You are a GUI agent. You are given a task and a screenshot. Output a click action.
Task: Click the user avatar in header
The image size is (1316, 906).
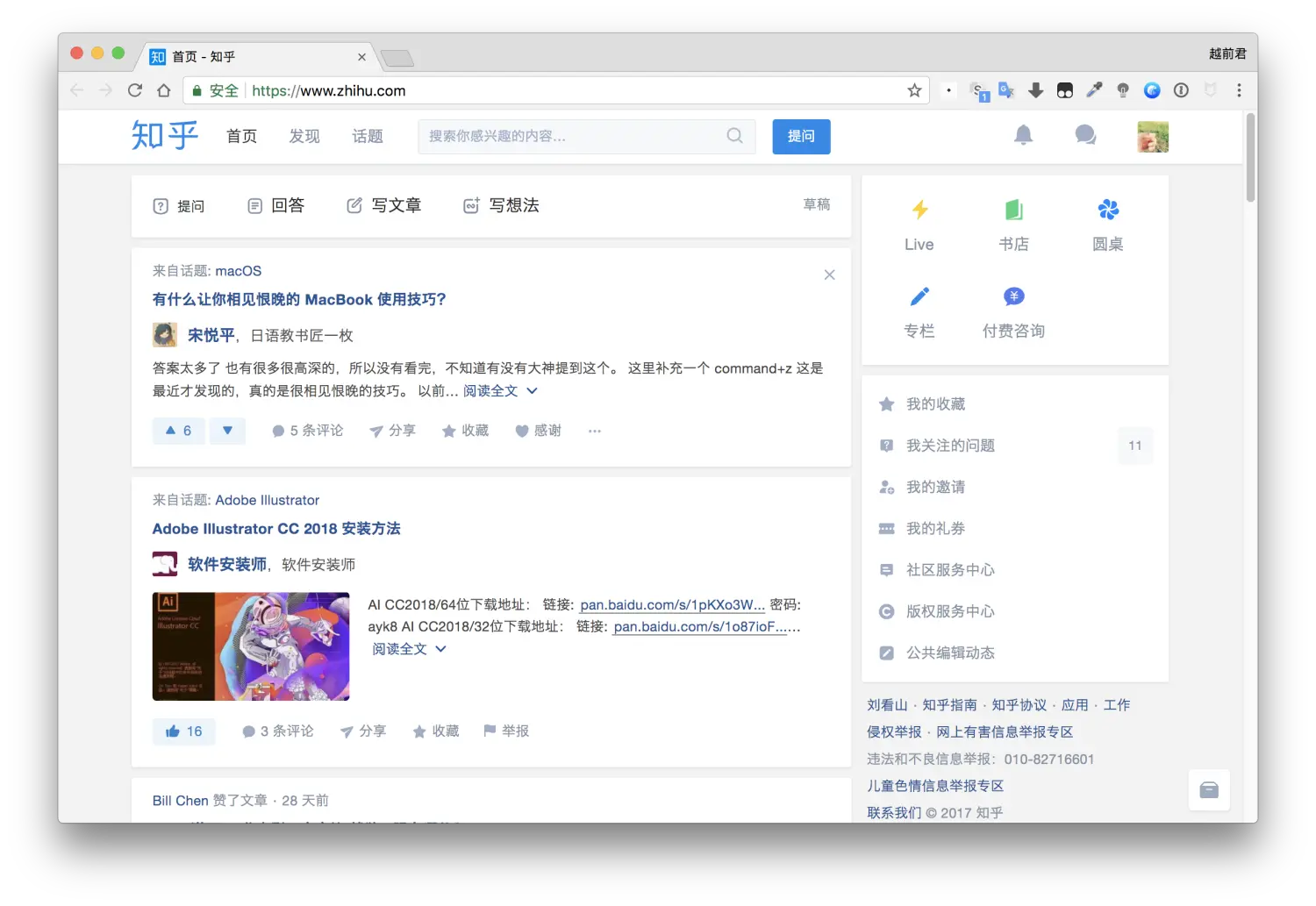1153,136
